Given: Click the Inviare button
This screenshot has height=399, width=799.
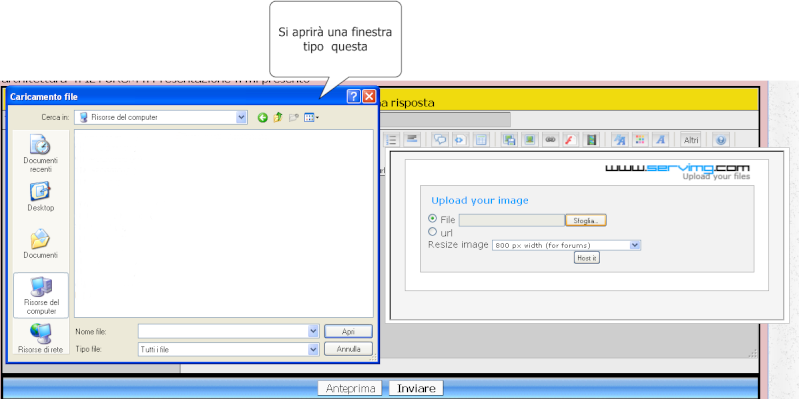Looking at the screenshot, I should coord(416,388).
